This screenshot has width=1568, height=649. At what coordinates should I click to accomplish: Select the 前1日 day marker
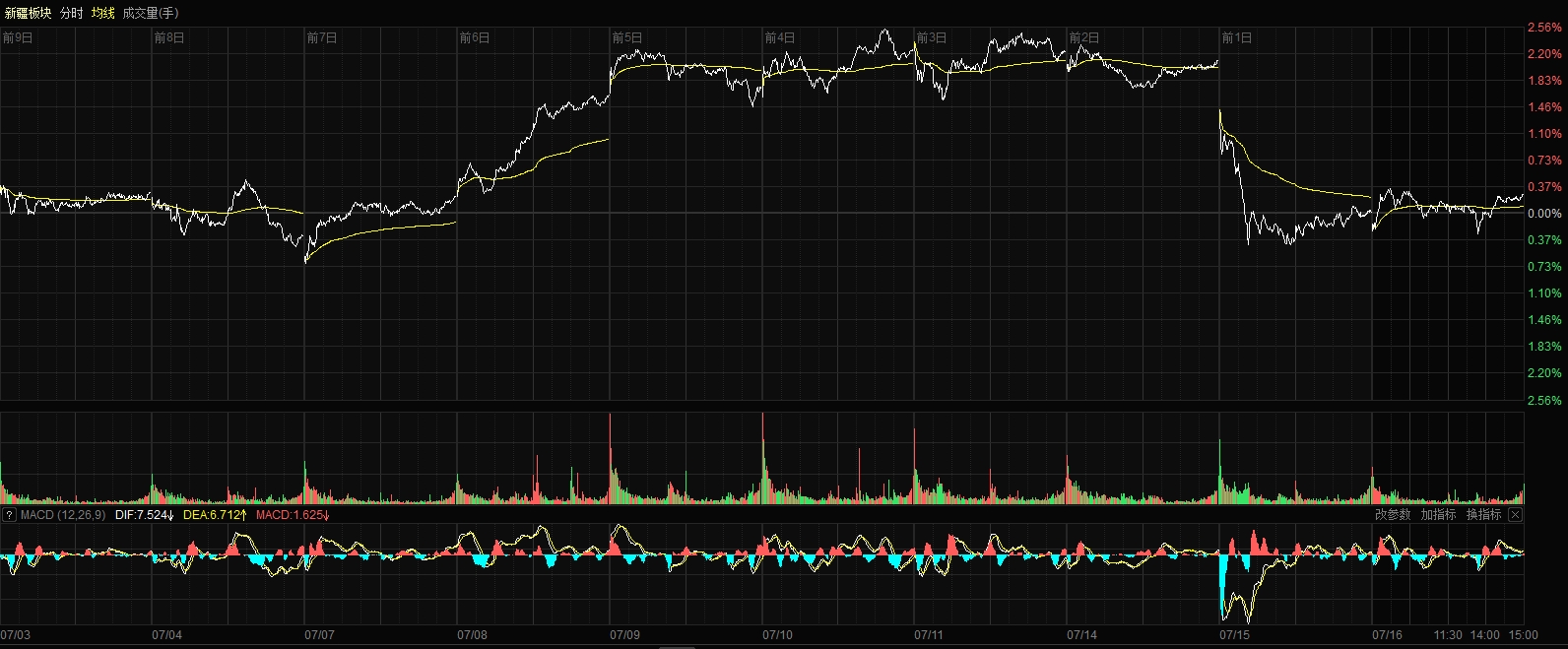tap(1237, 37)
